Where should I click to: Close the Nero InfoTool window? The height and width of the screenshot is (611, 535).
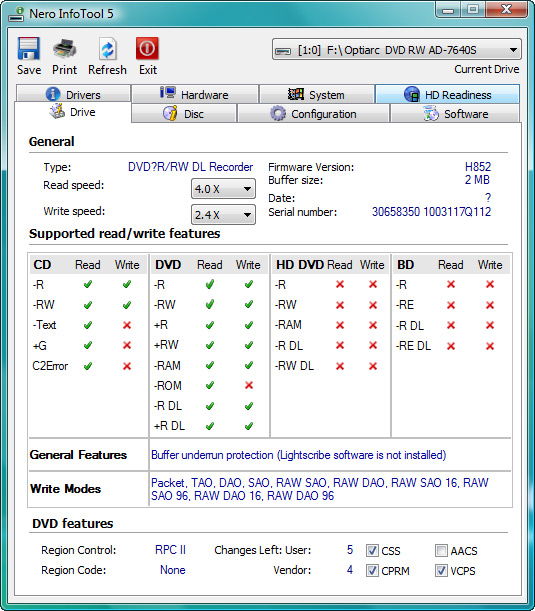[x=507, y=9]
